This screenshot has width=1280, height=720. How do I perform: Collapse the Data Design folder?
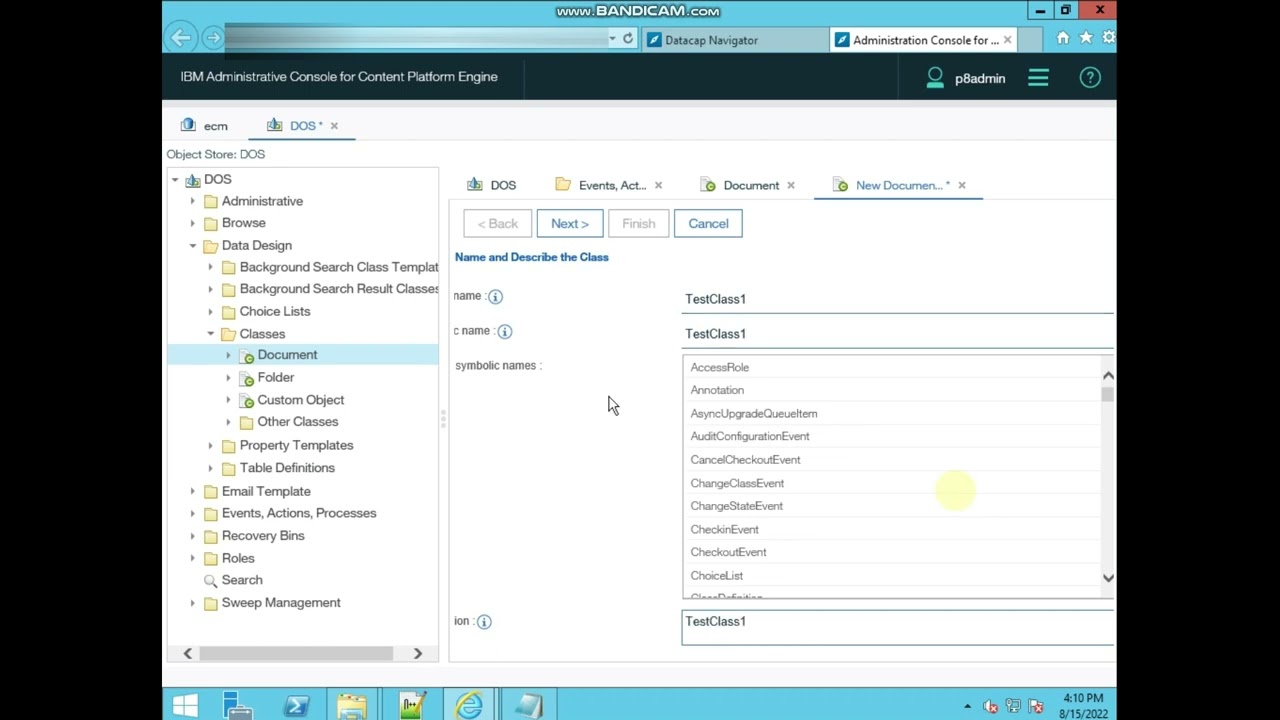[x=193, y=245]
